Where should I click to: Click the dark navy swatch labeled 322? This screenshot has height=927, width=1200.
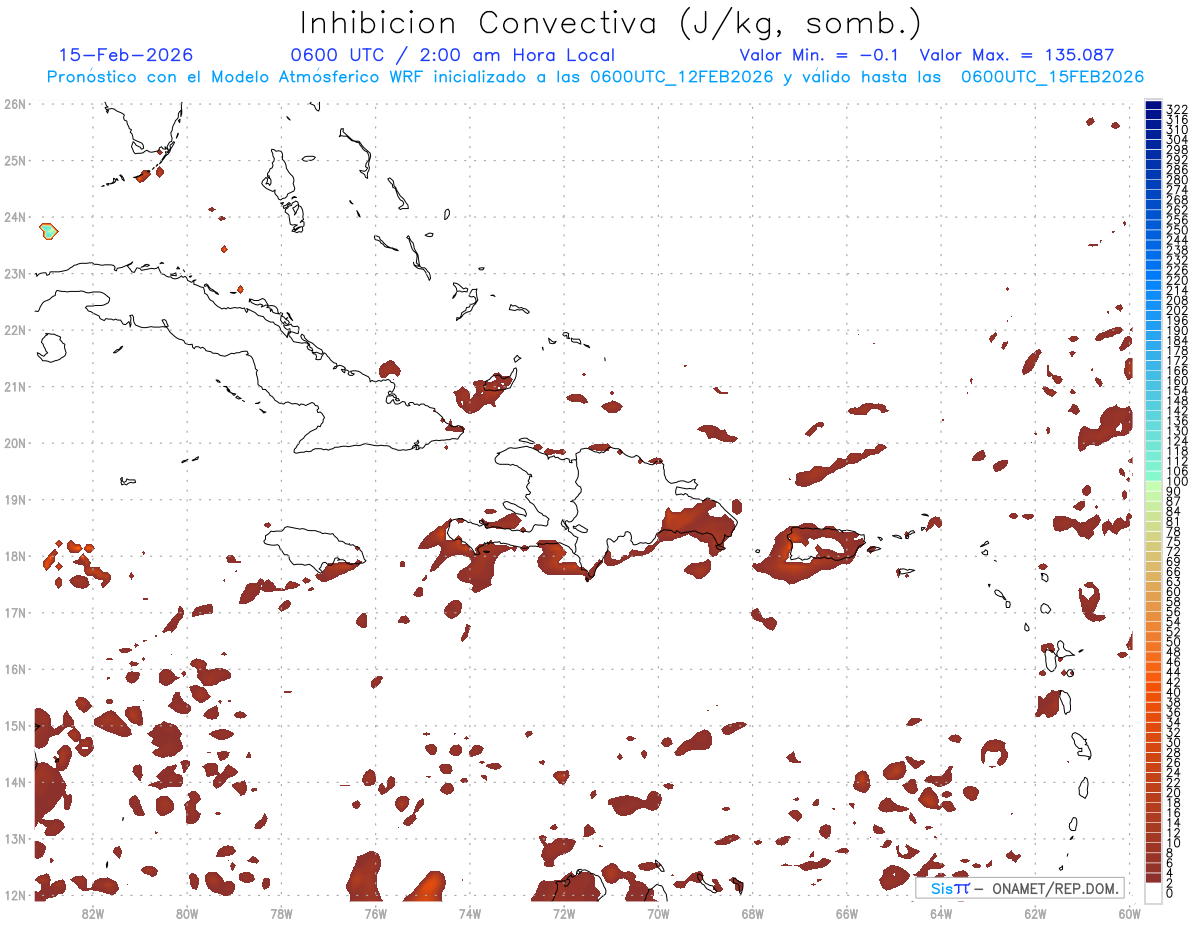pyautogui.click(x=1153, y=106)
